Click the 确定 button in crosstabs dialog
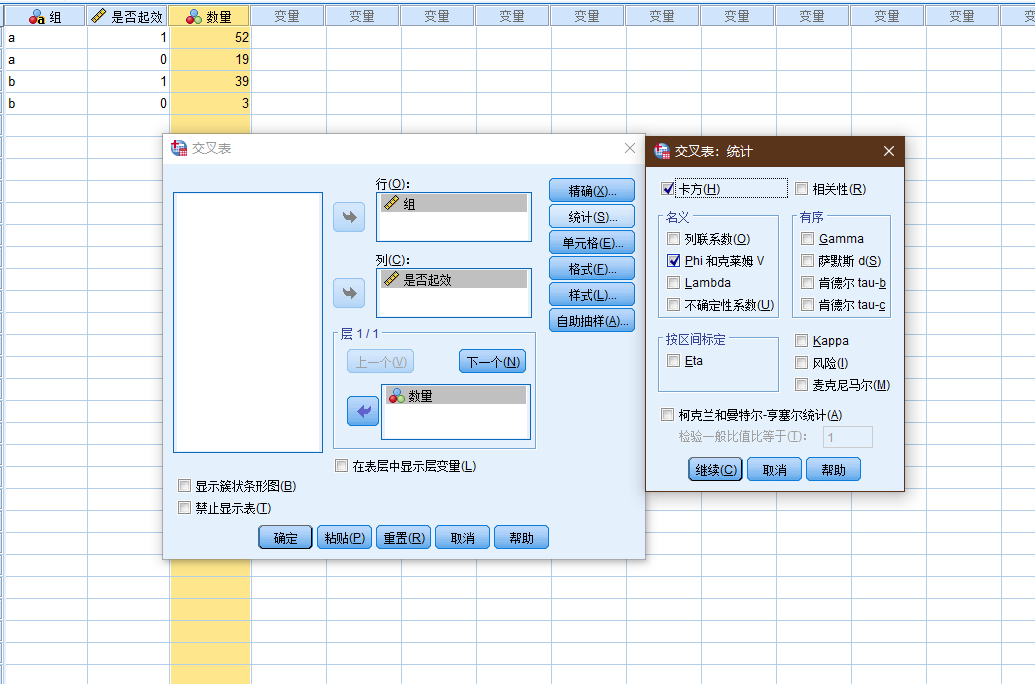Screen dimensions: 1035x684 pyautogui.click(x=285, y=537)
